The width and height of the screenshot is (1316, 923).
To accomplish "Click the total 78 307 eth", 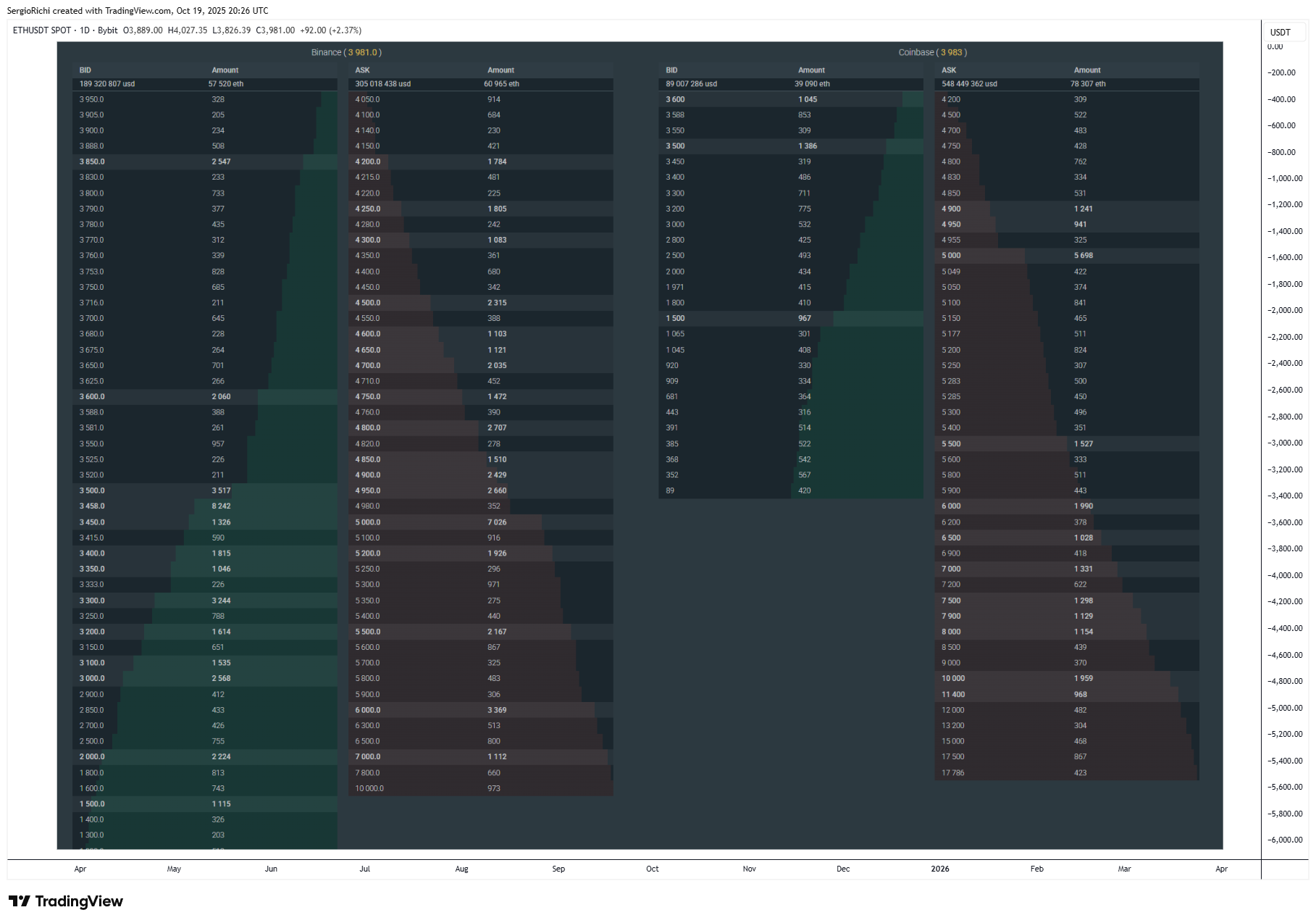I will tap(1089, 84).
